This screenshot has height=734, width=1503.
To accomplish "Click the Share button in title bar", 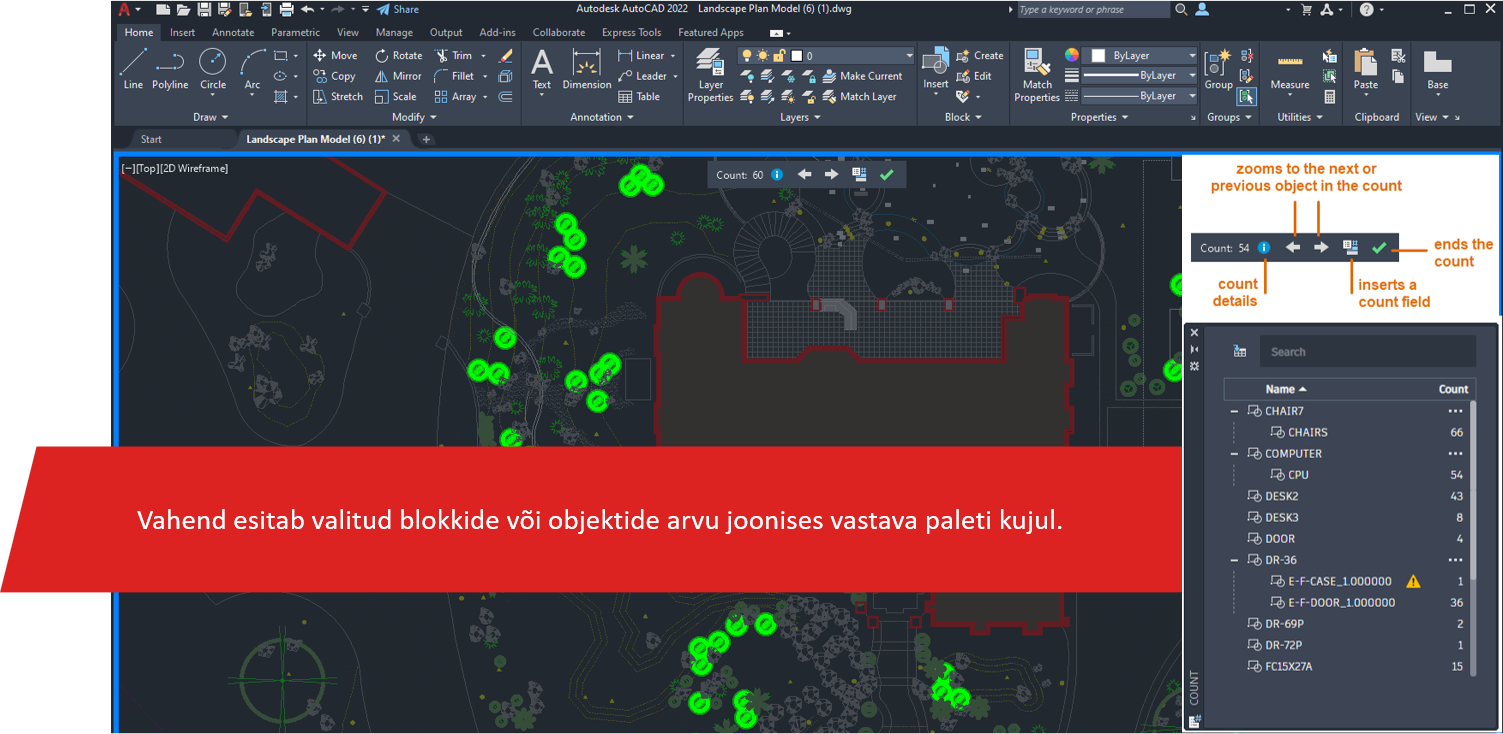I will 398,9.
